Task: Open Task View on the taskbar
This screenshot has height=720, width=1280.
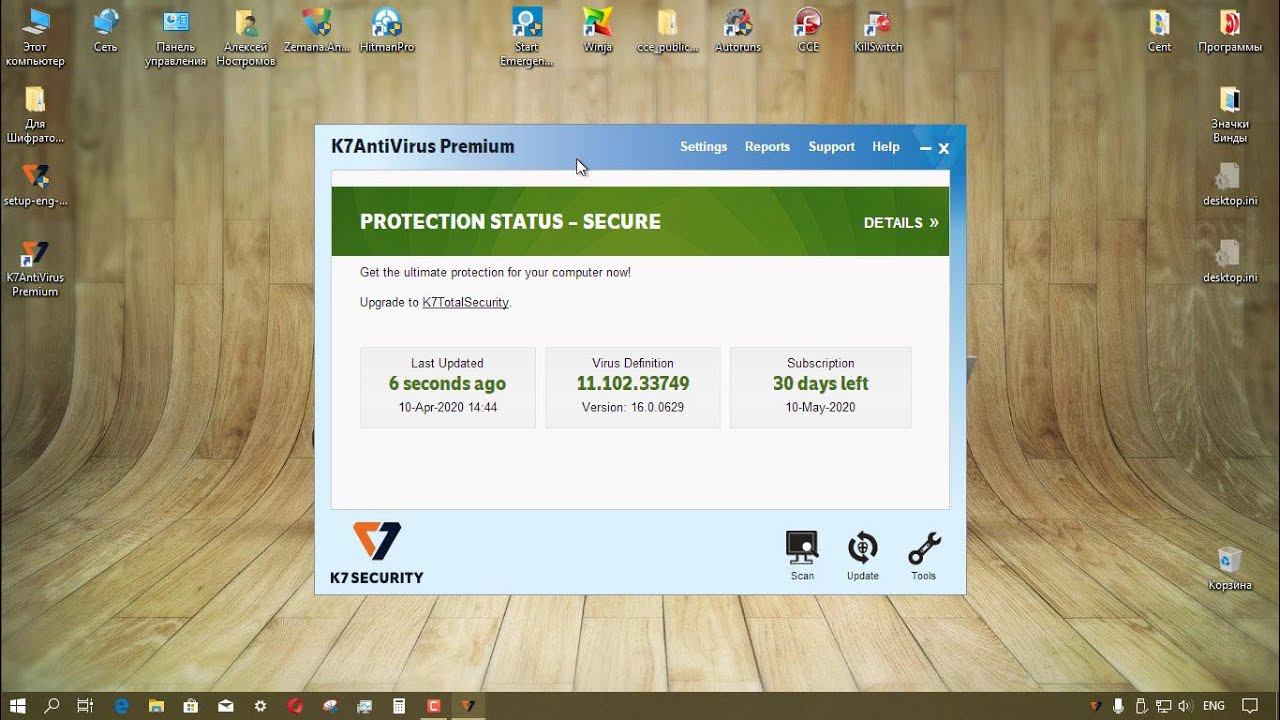Action: 85,705
